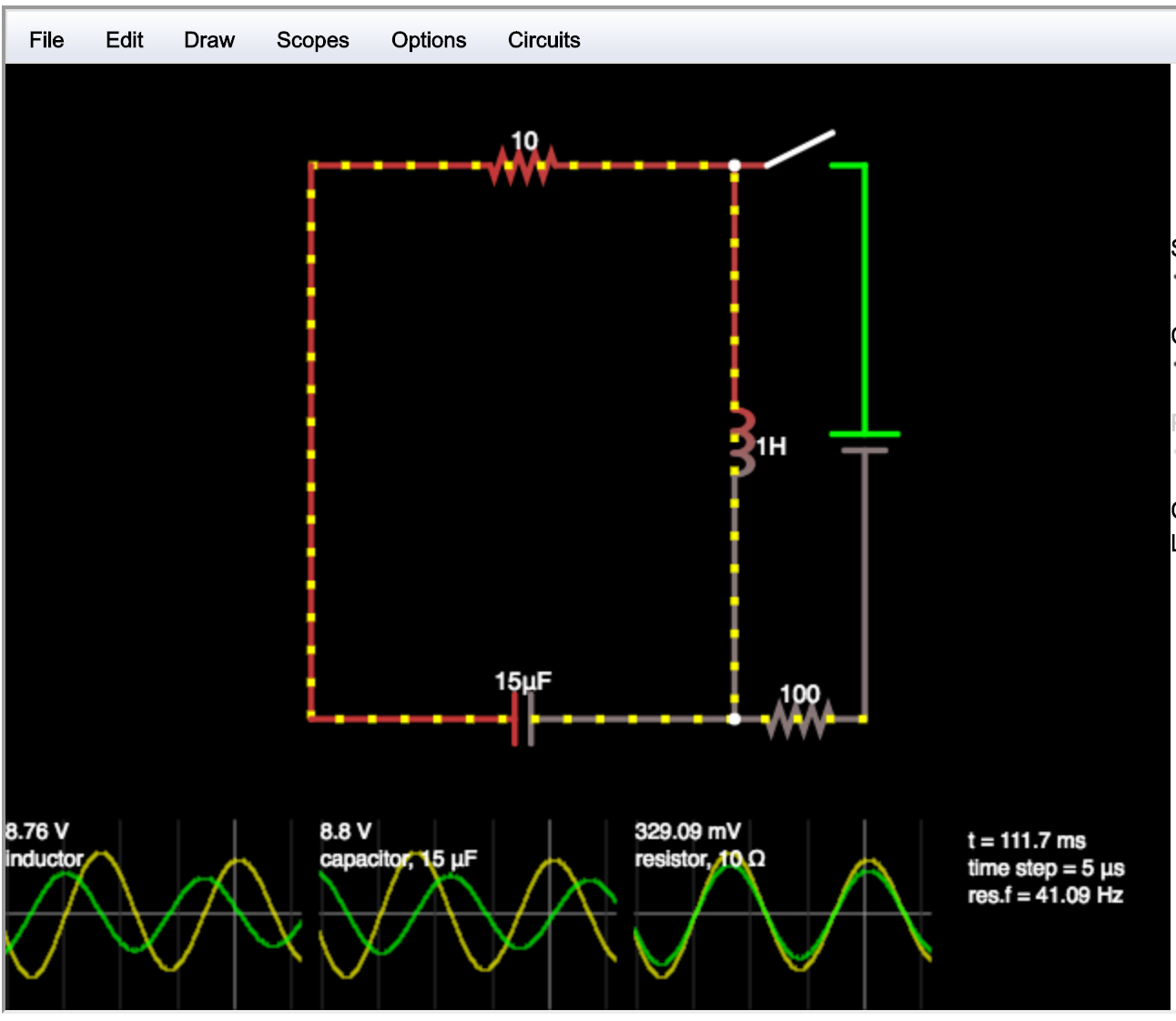
Task: Click the white junction node below the switch
Action: pyautogui.click(x=735, y=166)
